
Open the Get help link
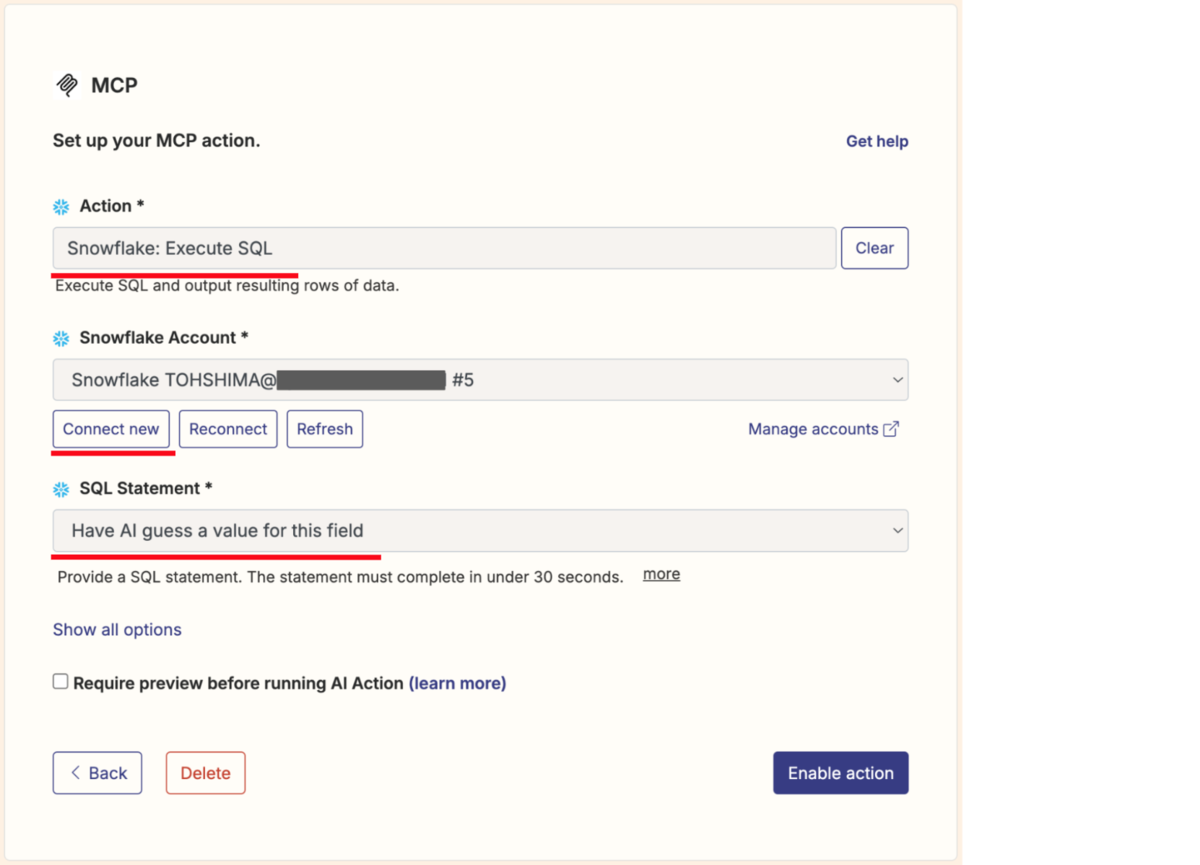[x=877, y=141]
